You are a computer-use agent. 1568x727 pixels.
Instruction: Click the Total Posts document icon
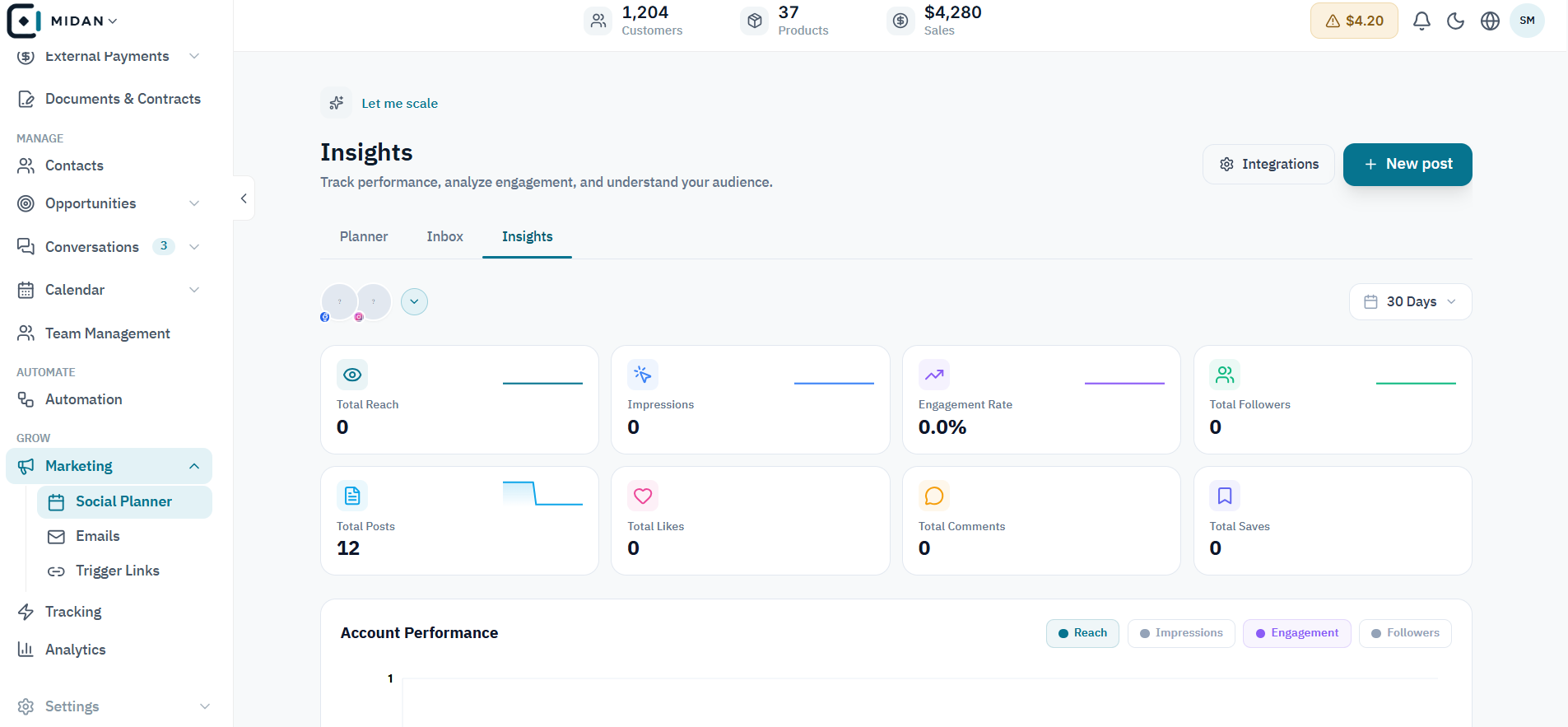pyautogui.click(x=352, y=496)
